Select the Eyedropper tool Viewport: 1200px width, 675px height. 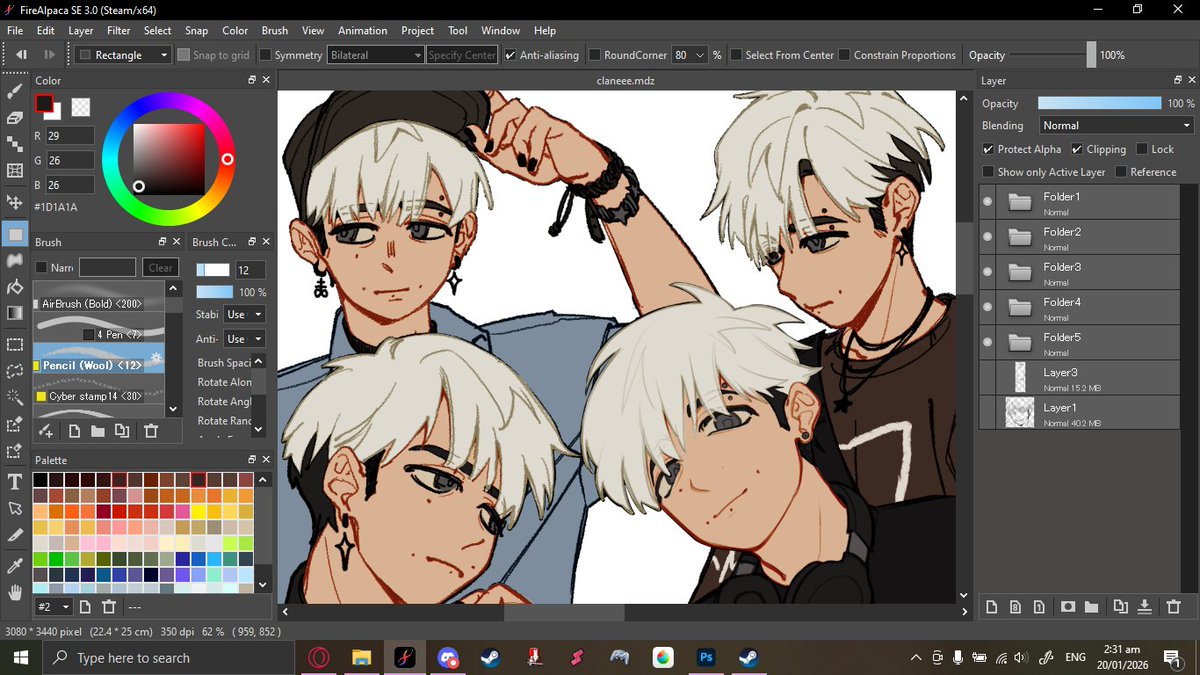pos(15,566)
